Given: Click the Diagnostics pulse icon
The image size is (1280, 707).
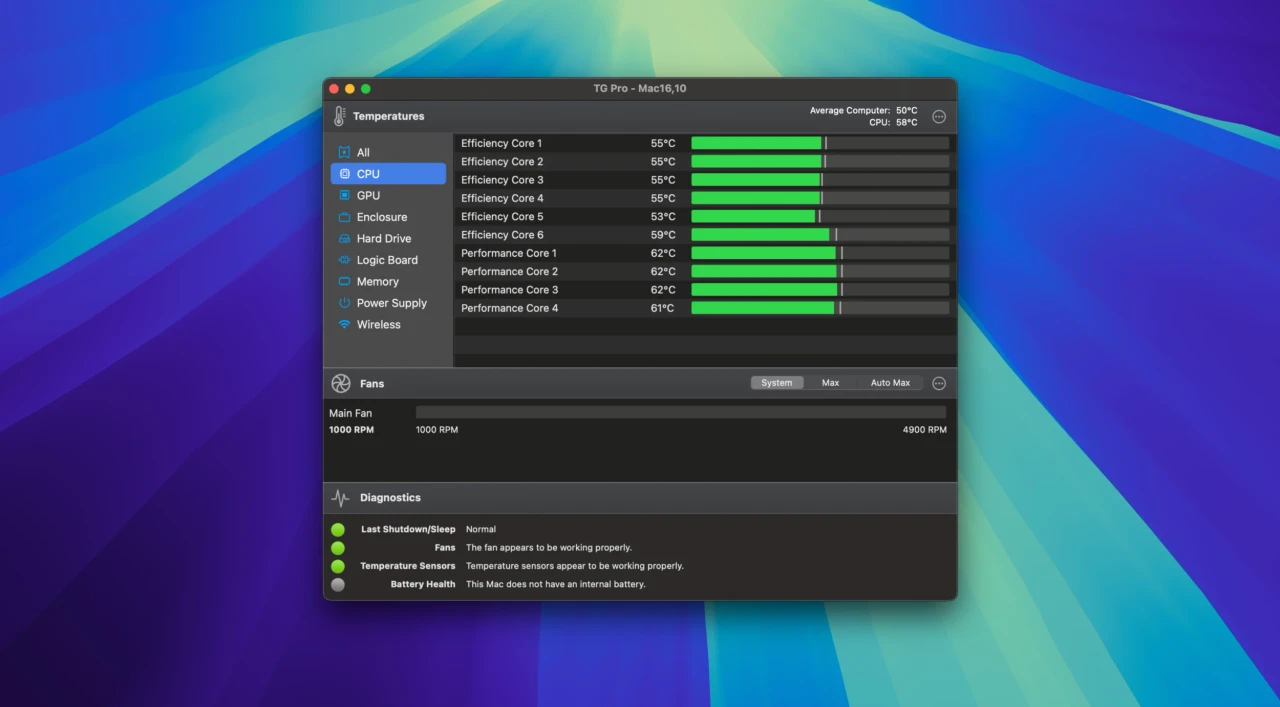Looking at the screenshot, I should point(341,497).
